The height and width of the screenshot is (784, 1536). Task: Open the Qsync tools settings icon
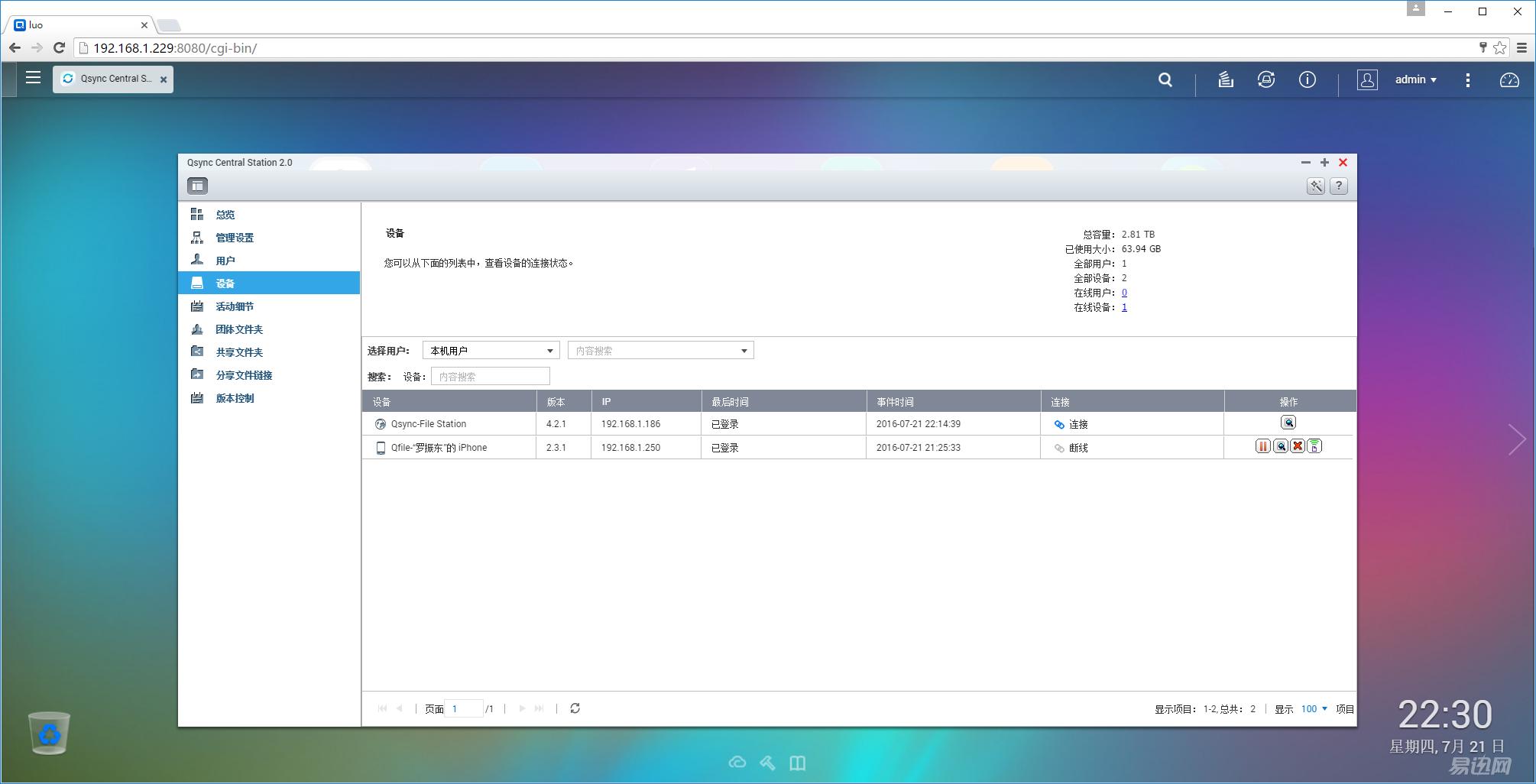(1316, 186)
